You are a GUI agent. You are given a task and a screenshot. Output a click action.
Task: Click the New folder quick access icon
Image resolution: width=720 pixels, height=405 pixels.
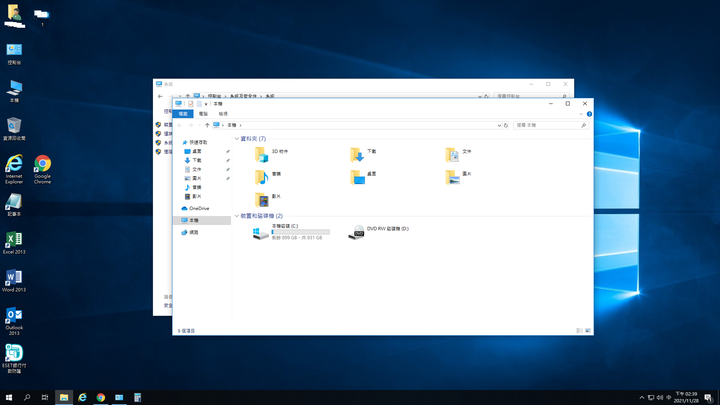click(199, 104)
